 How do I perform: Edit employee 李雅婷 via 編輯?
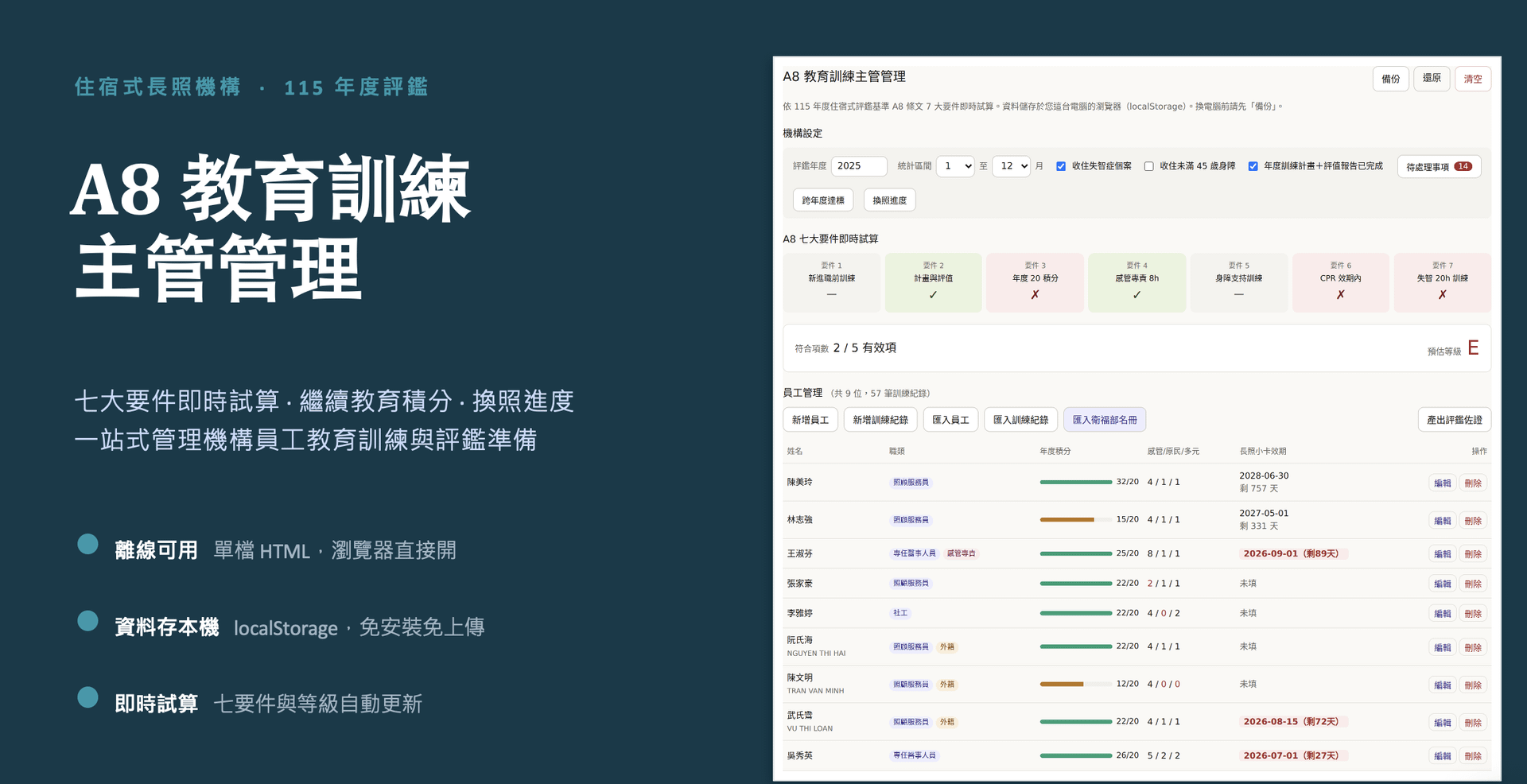click(x=1442, y=614)
